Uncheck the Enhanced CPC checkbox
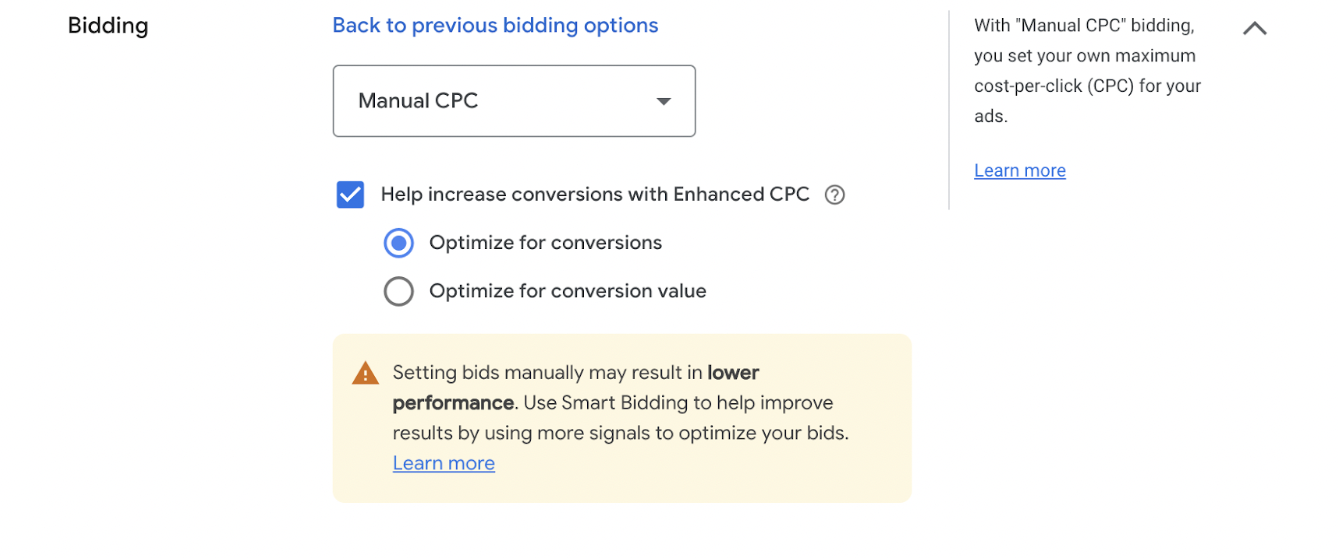 pos(350,194)
